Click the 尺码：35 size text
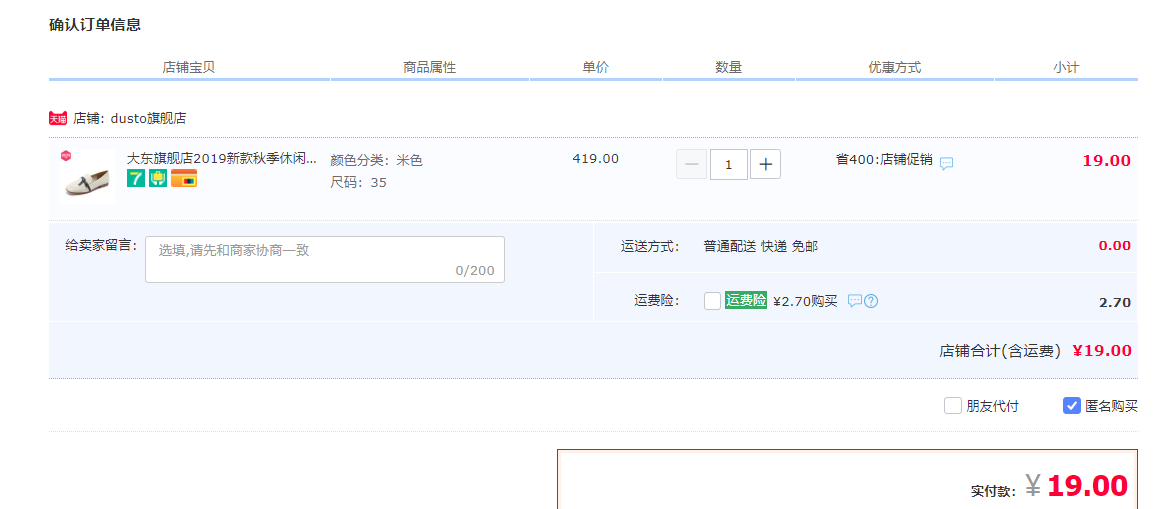Viewport: 1160px width, 509px height. point(358,182)
